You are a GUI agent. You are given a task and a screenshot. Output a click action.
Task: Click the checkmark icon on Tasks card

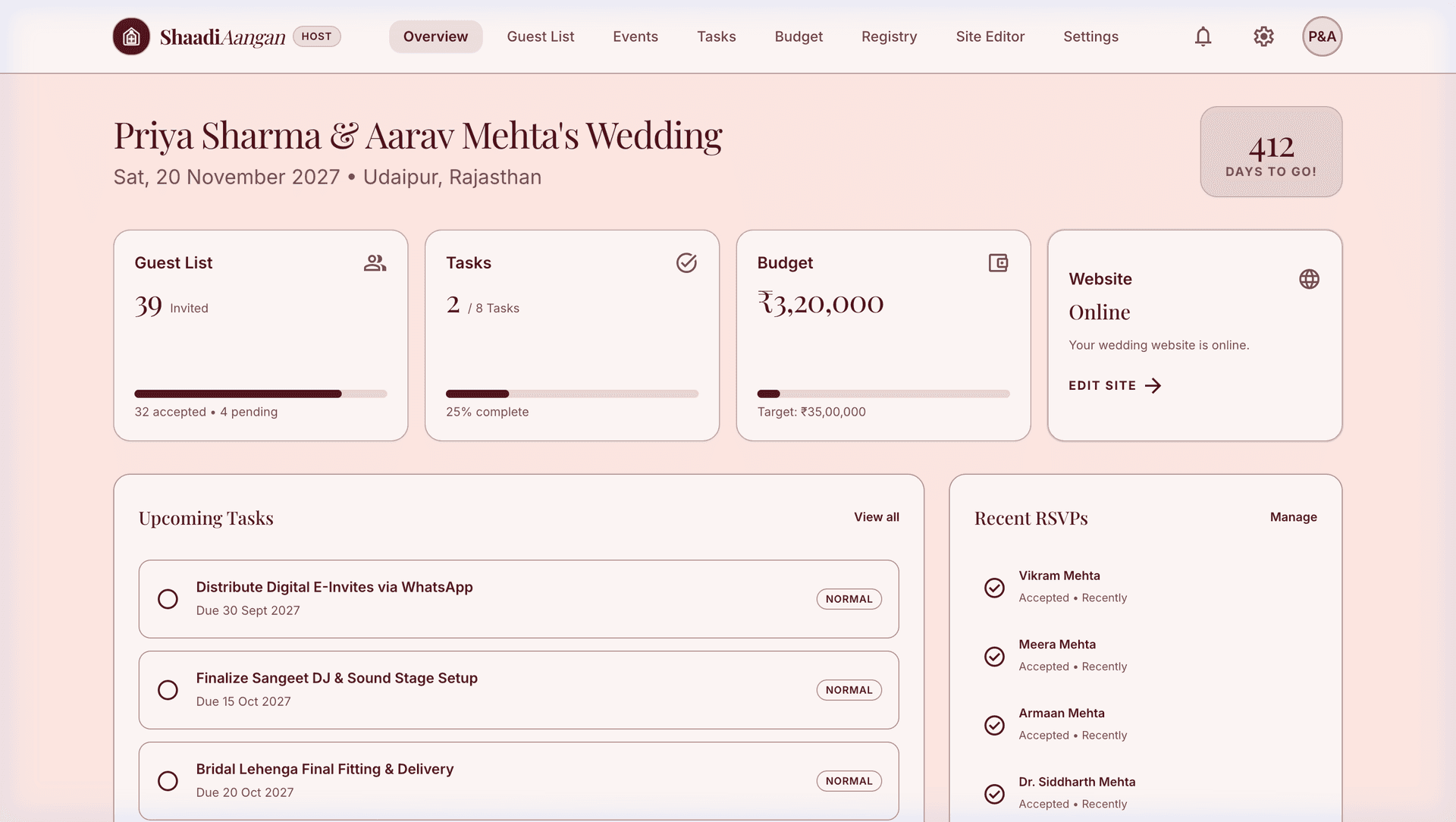[x=686, y=263]
